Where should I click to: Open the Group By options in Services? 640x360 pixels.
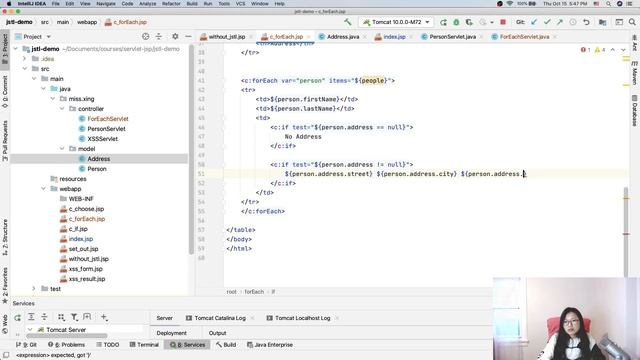pyautogui.click(x=61, y=317)
